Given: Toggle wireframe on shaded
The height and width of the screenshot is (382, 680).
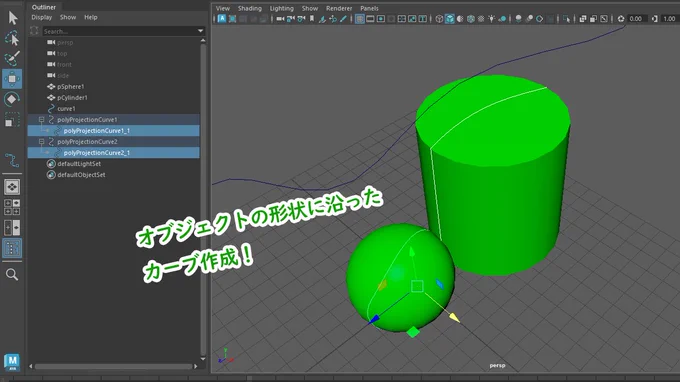Looking at the screenshot, I should 471,19.
